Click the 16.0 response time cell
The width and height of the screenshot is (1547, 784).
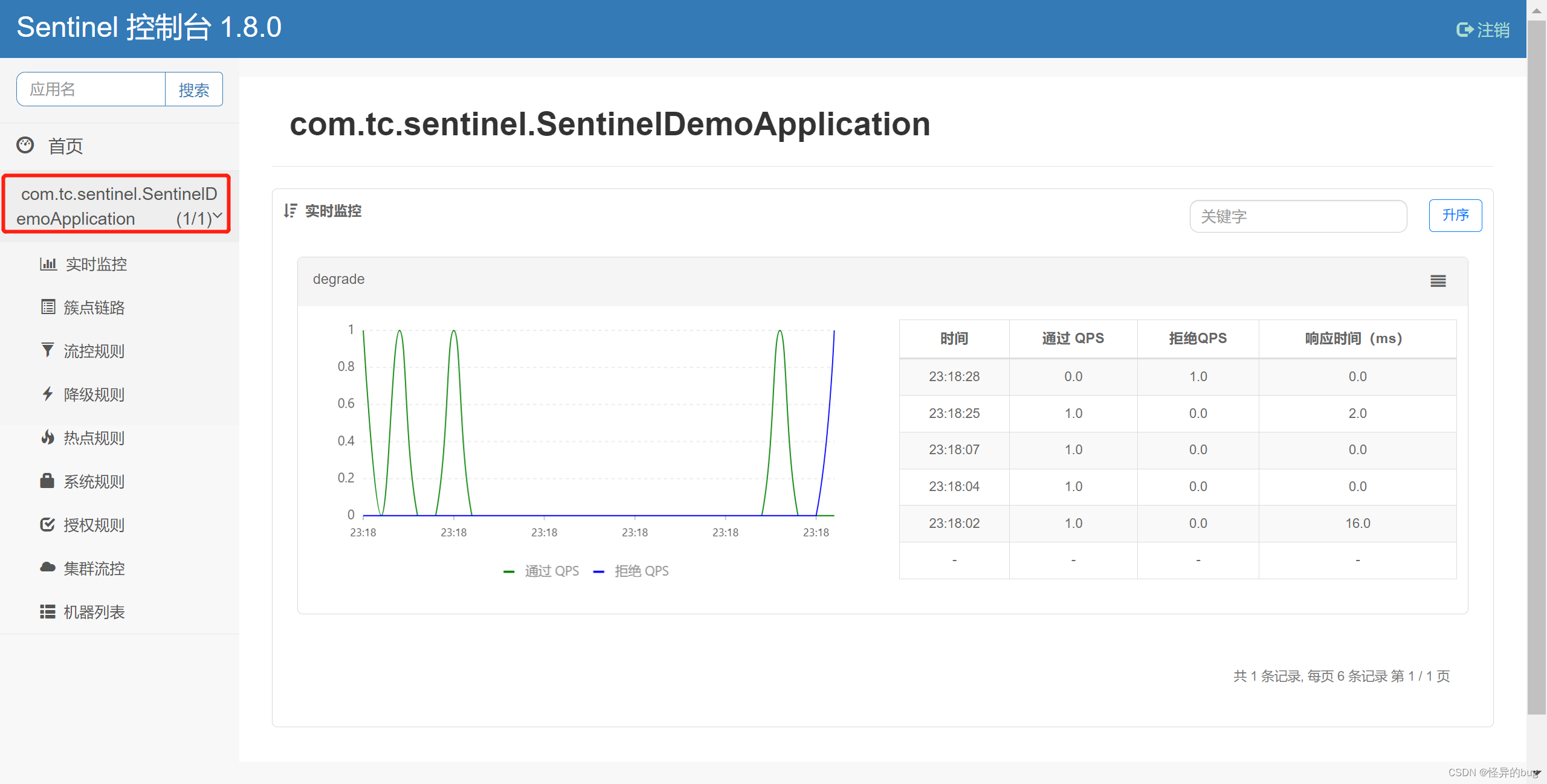pos(1357,523)
